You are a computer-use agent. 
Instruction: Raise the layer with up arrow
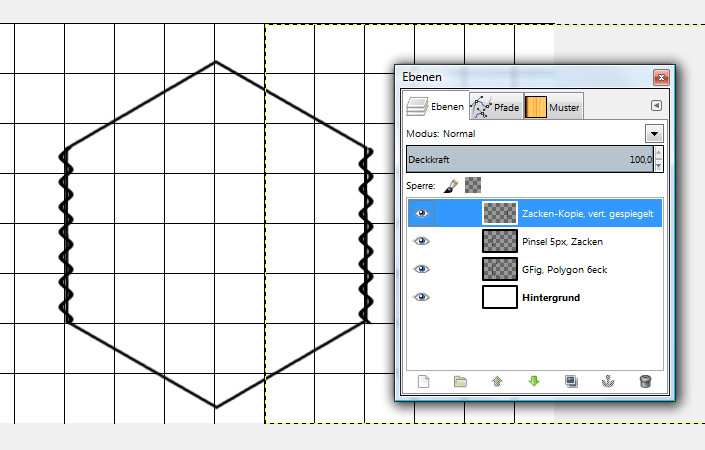pos(497,381)
